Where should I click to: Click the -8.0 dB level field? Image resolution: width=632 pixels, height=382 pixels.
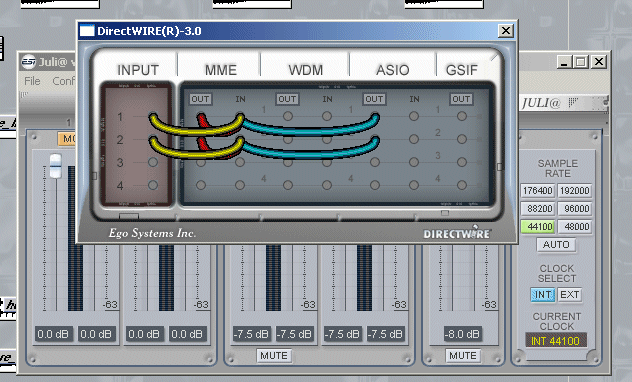pyautogui.click(x=462, y=334)
